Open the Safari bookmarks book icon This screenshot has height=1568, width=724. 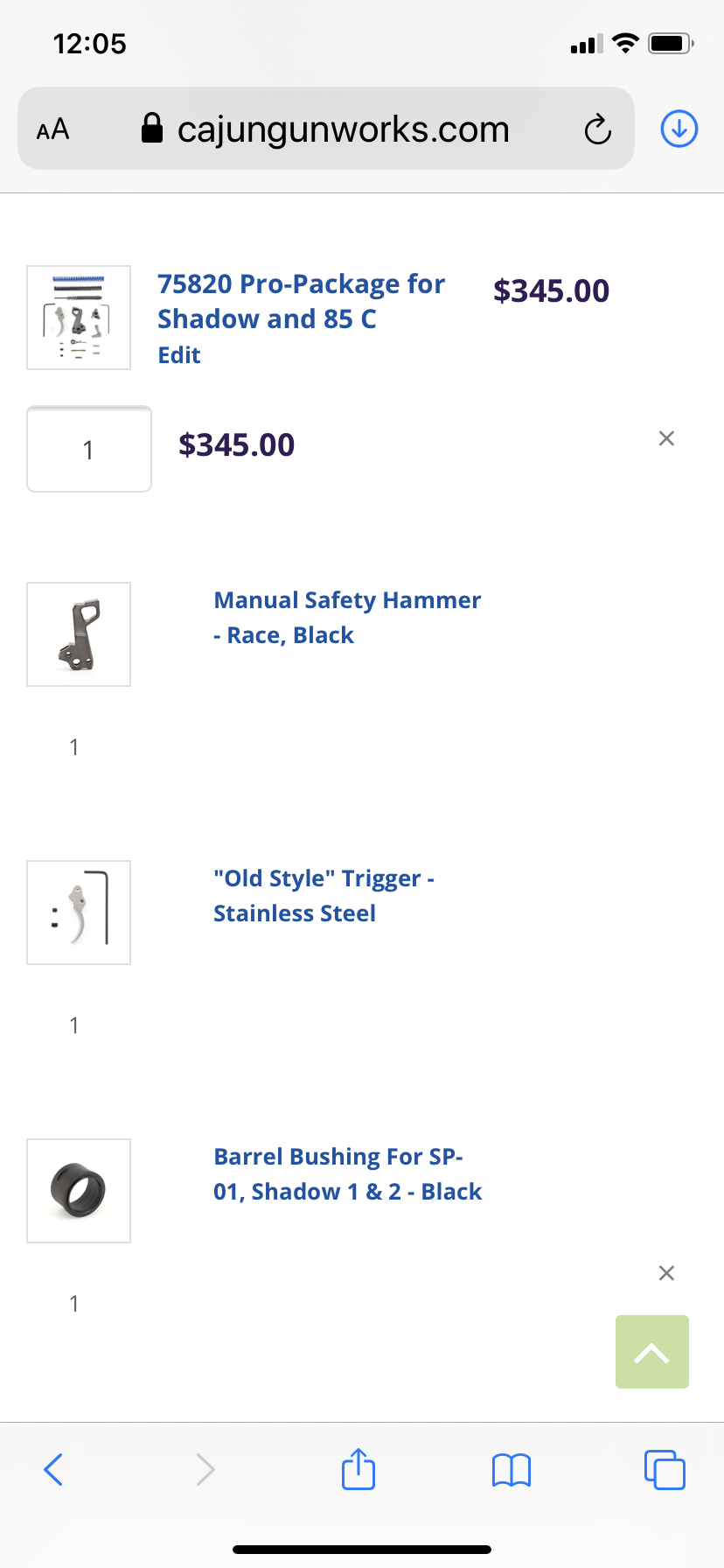(x=512, y=1470)
